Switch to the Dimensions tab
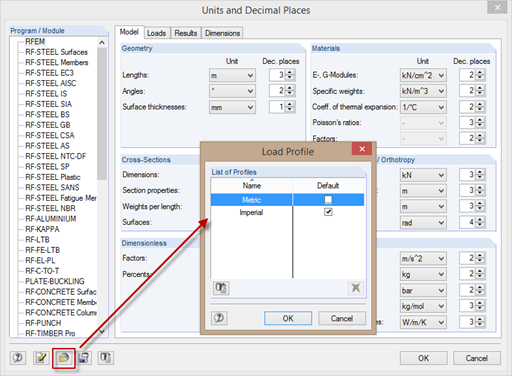512x376 pixels. 222,33
